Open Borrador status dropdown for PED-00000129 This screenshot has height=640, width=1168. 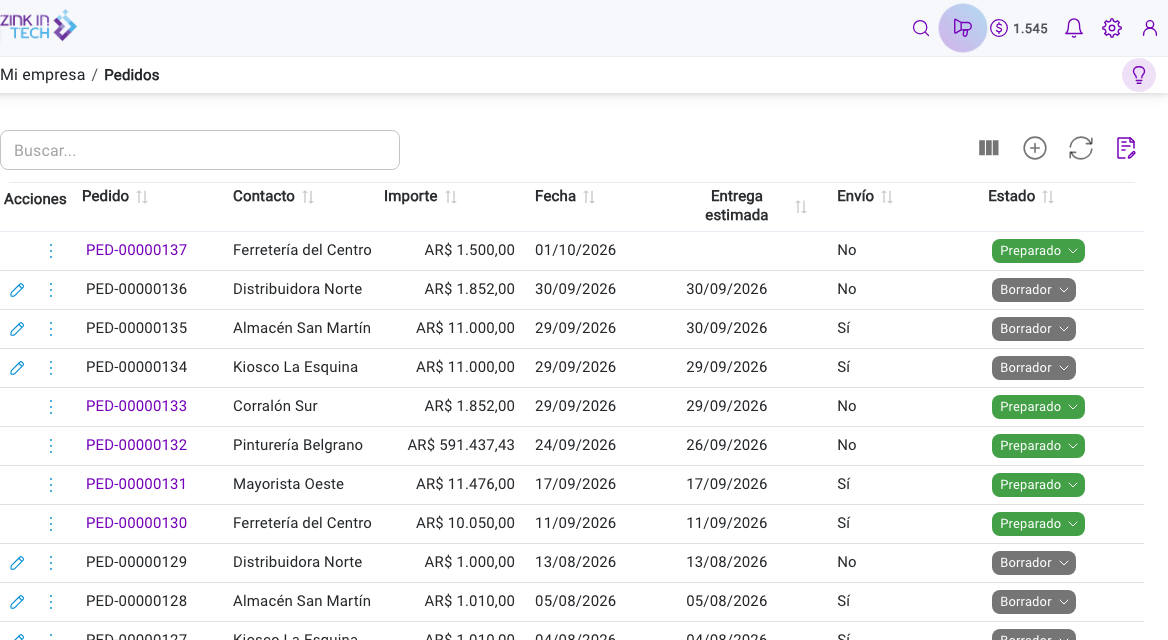(1033, 563)
